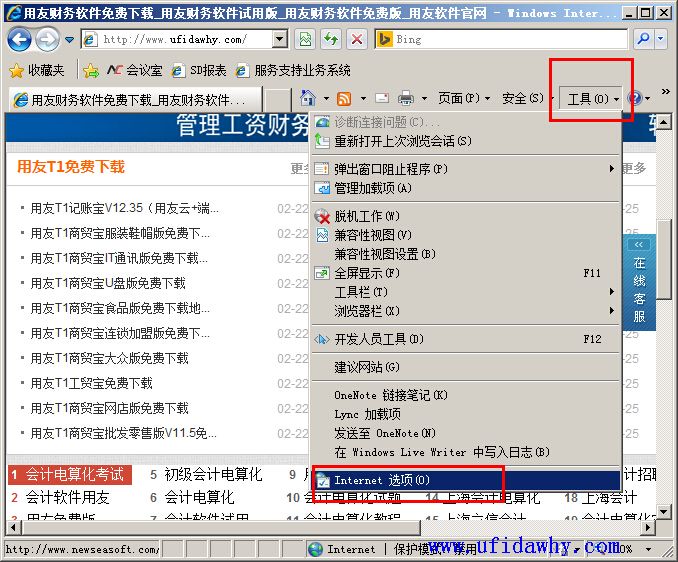The height and width of the screenshot is (562, 678).
Task: Select 管理加载项(A) menu item
Action: click(x=465, y=188)
